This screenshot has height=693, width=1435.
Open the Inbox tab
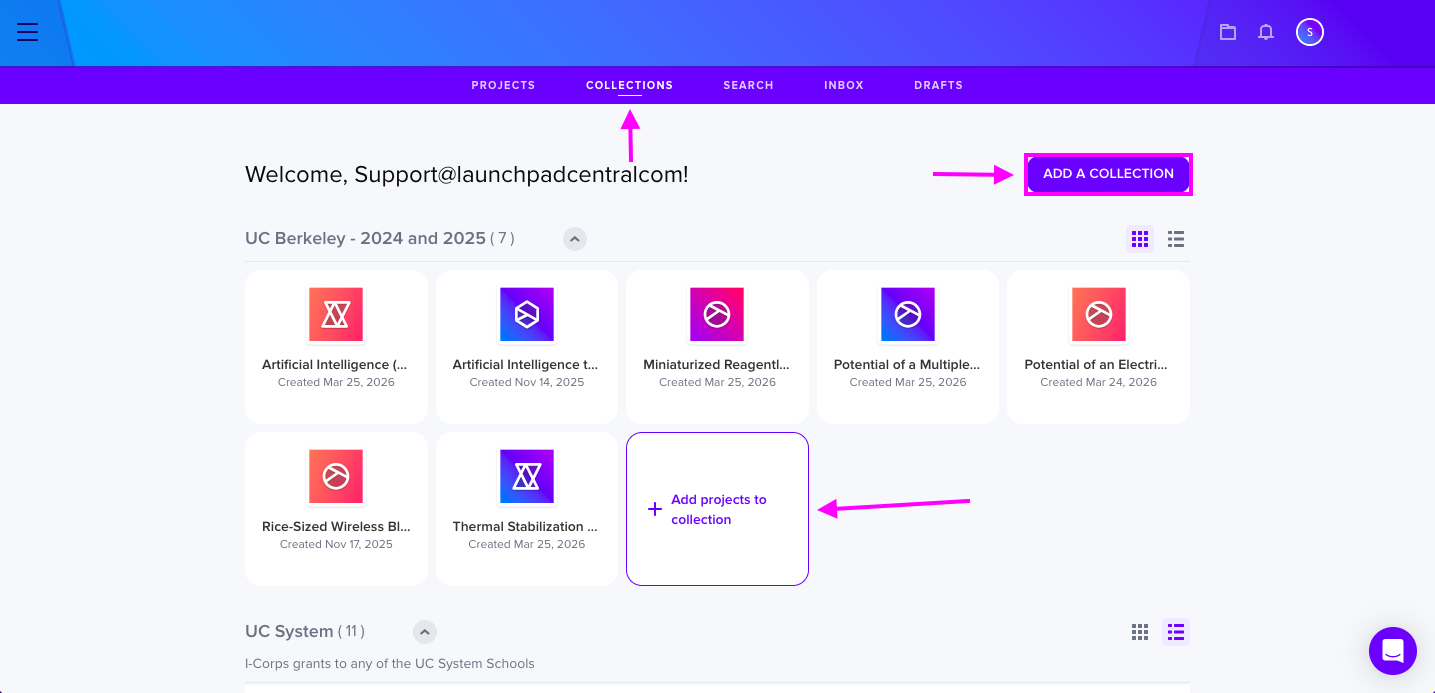click(844, 85)
